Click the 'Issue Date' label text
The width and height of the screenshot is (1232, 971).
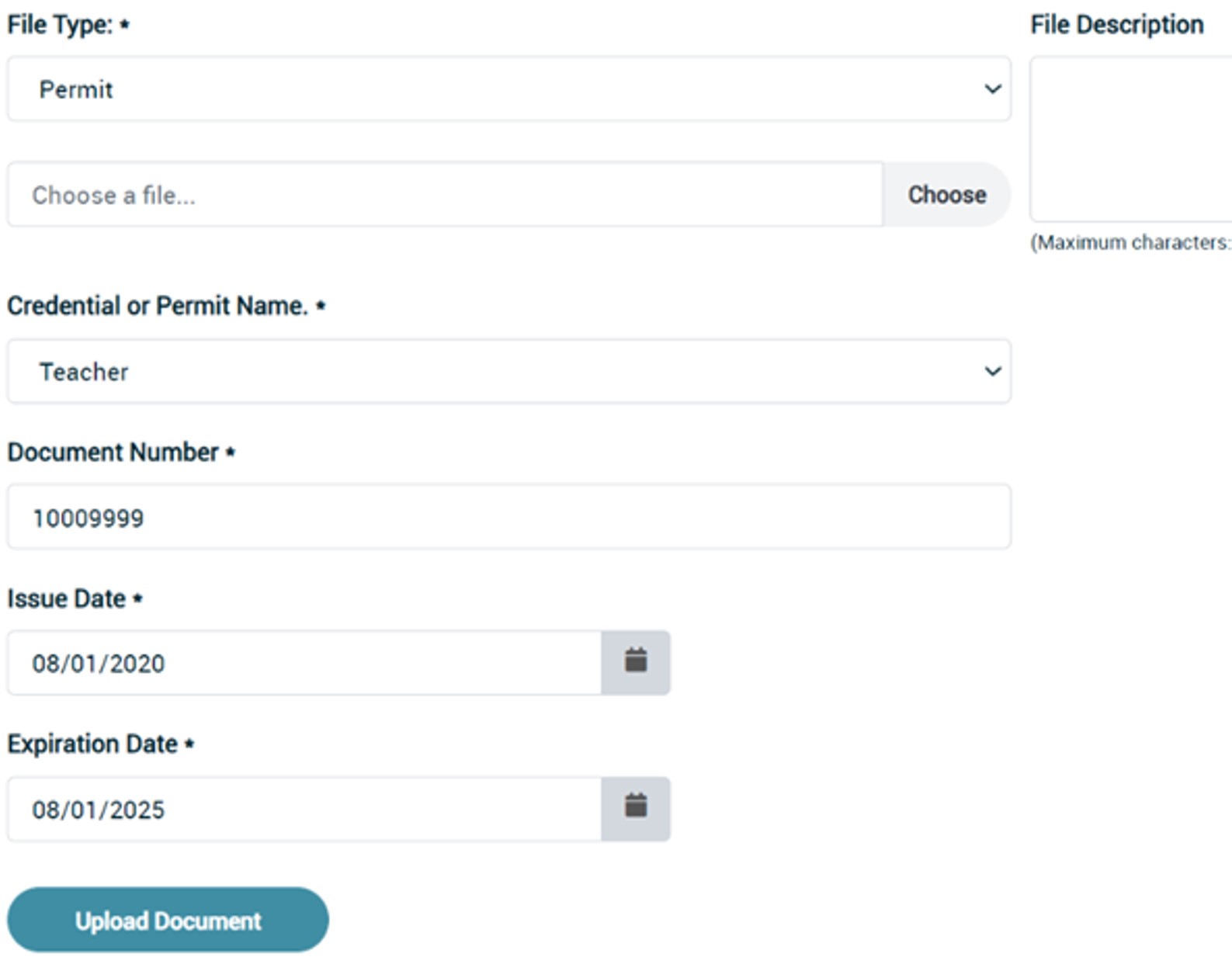(x=67, y=598)
